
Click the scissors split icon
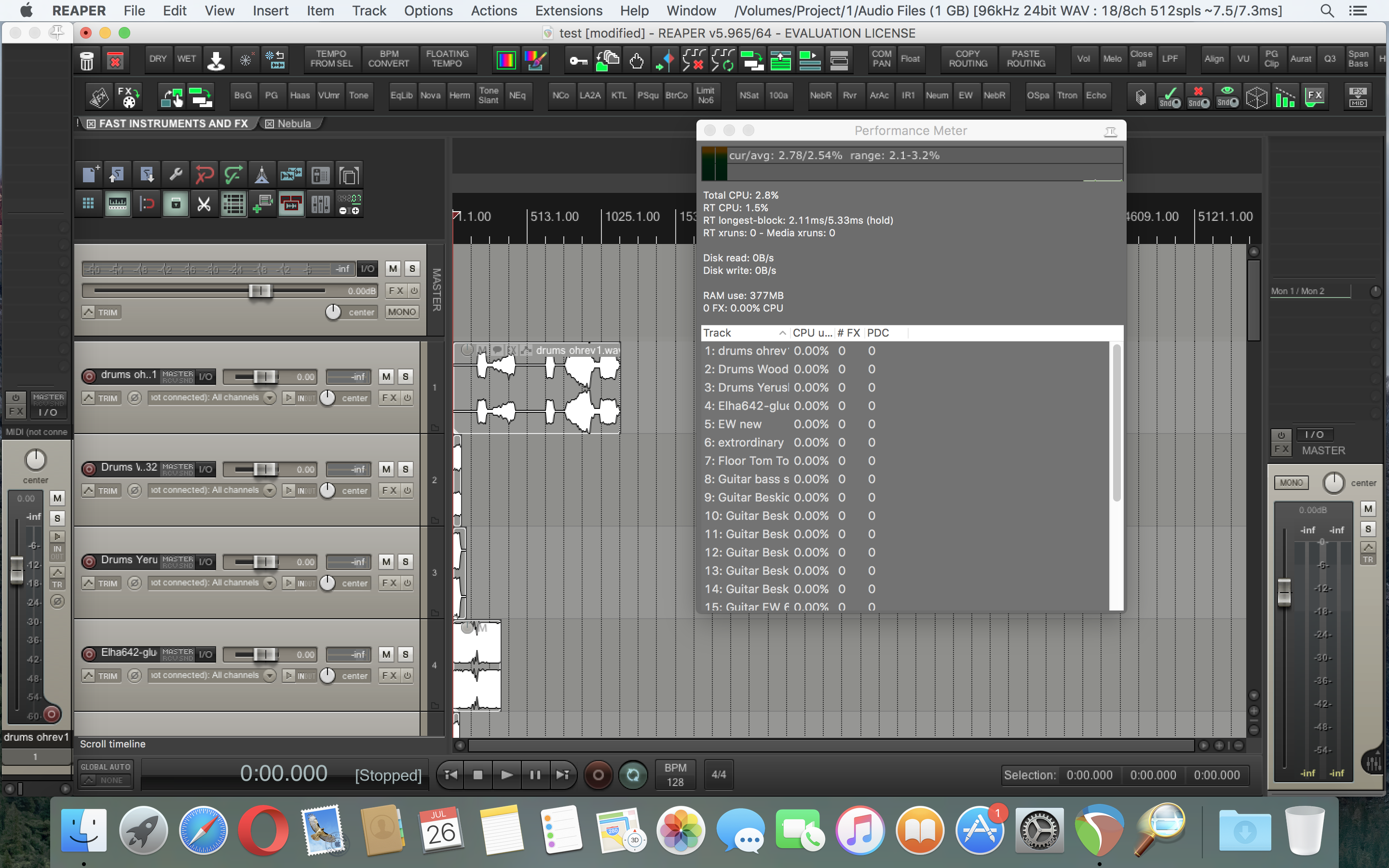[x=204, y=204]
